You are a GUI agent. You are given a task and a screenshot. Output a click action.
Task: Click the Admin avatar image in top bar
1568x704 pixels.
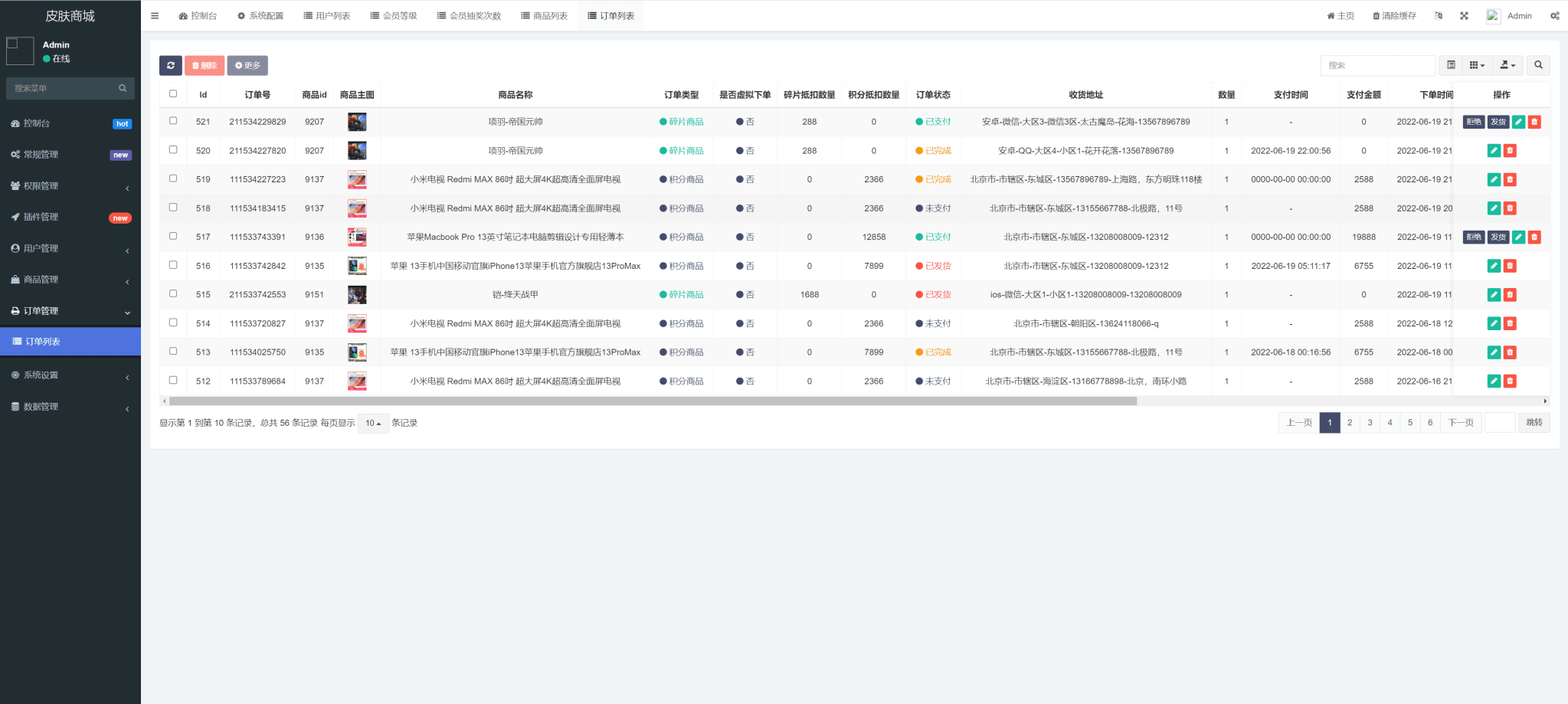pos(1494,16)
